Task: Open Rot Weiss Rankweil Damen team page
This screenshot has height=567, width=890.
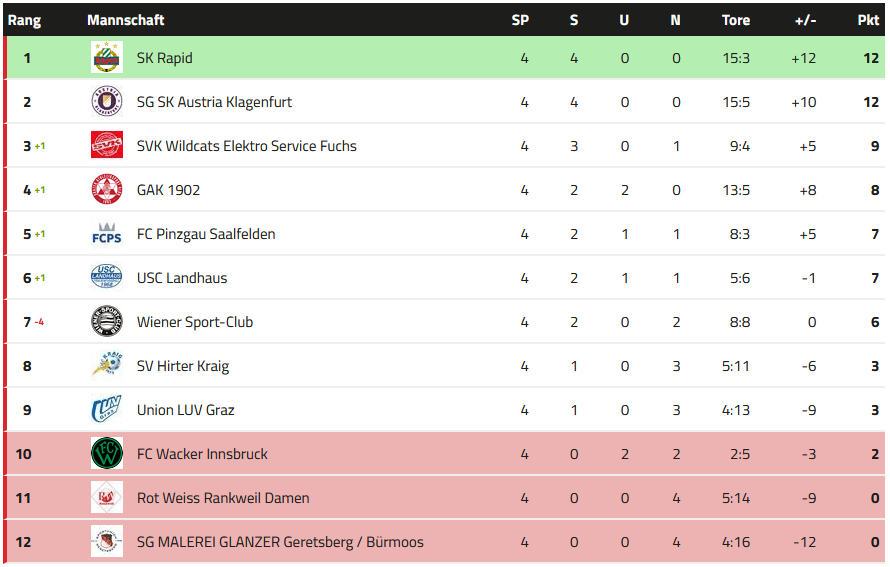Action: [x=223, y=498]
